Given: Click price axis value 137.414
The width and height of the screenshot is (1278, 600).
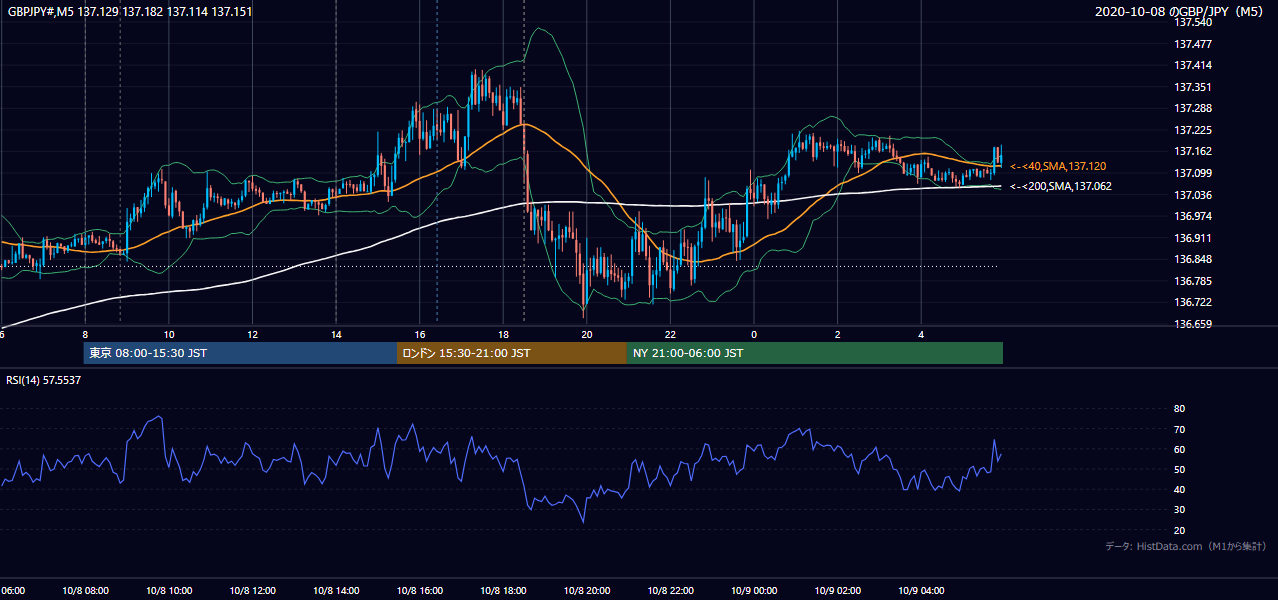Looking at the screenshot, I should 1193,65.
